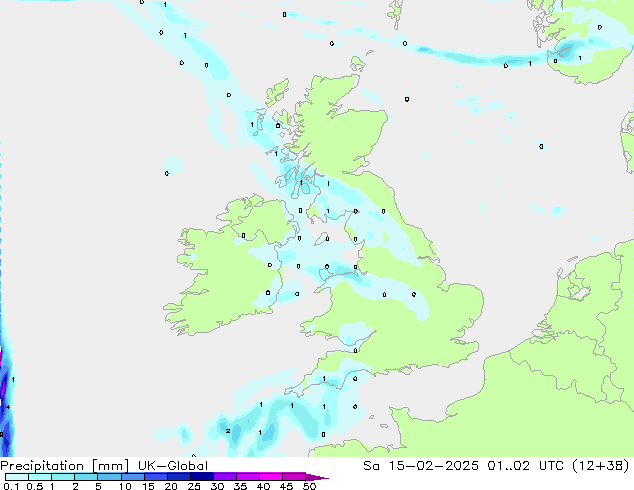Select legend swatch between 40 and 45
The height and width of the screenshot is (490, 634).
click(x=271, y=477)
